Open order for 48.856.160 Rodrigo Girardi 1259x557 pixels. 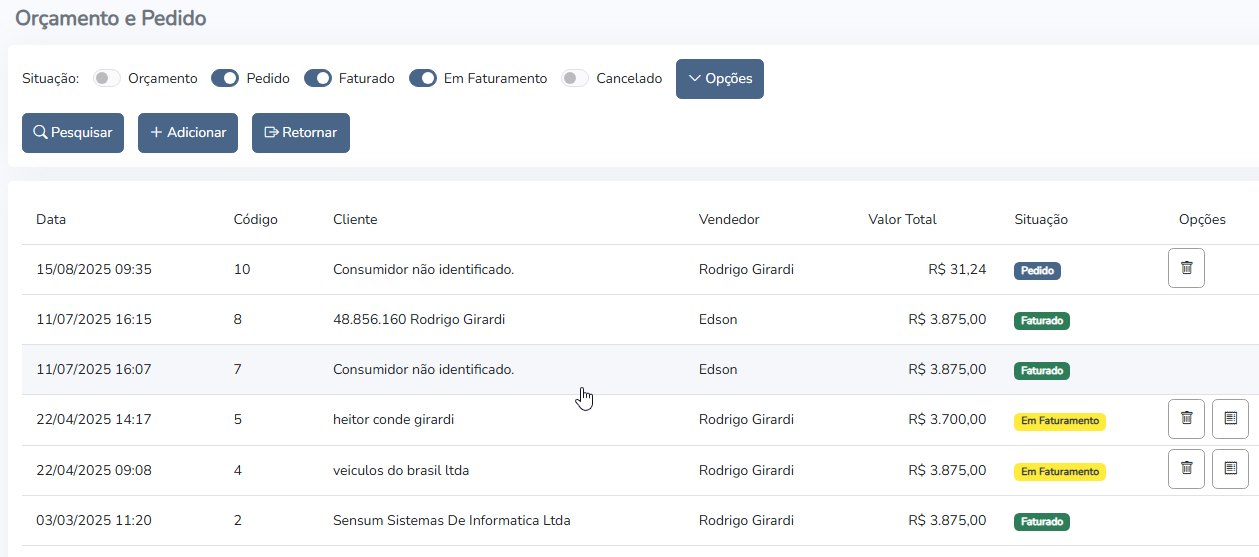pos(418,320)
